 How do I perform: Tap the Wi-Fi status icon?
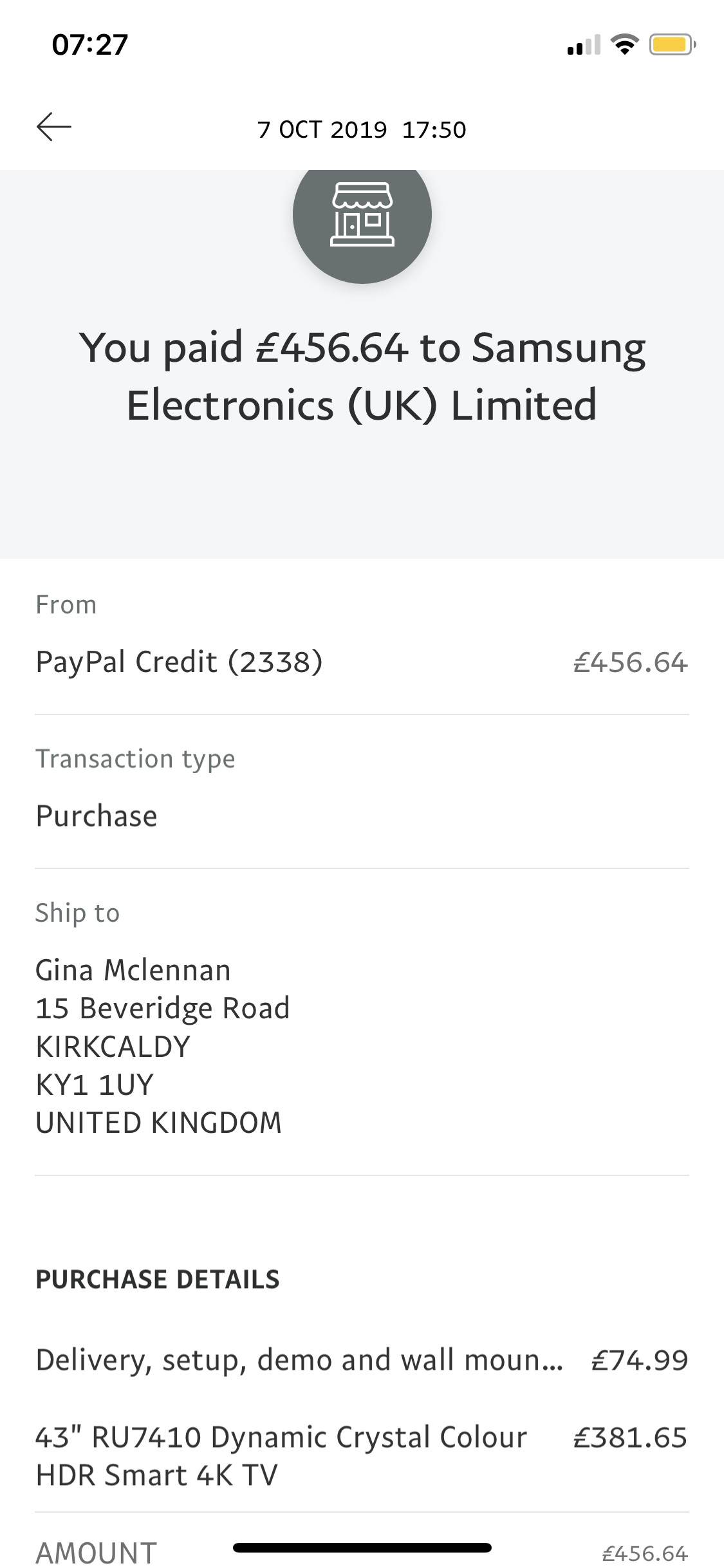click(x=623, y=45)
